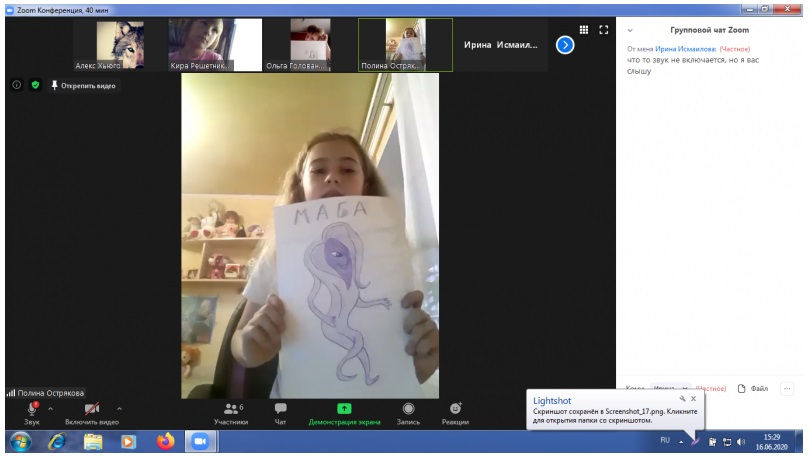Open the Windows Start menu

(21, 442)
